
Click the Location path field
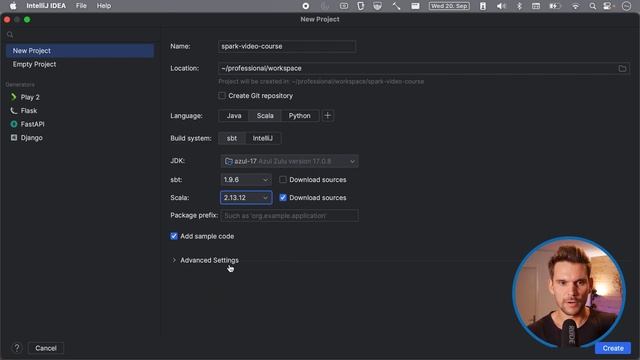coord(424,68)
